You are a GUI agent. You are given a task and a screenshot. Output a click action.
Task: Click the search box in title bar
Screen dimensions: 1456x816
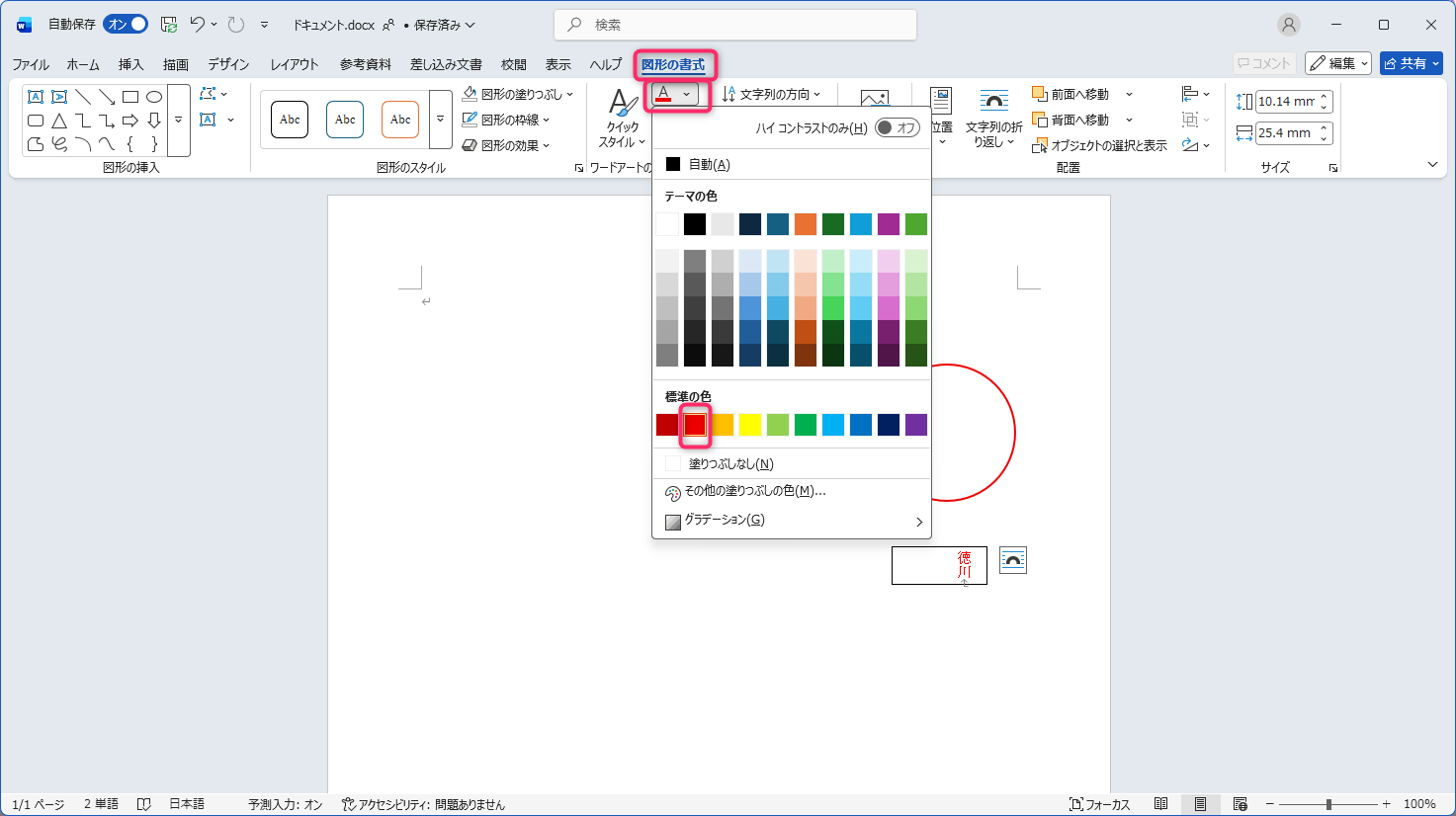point(735,25)
